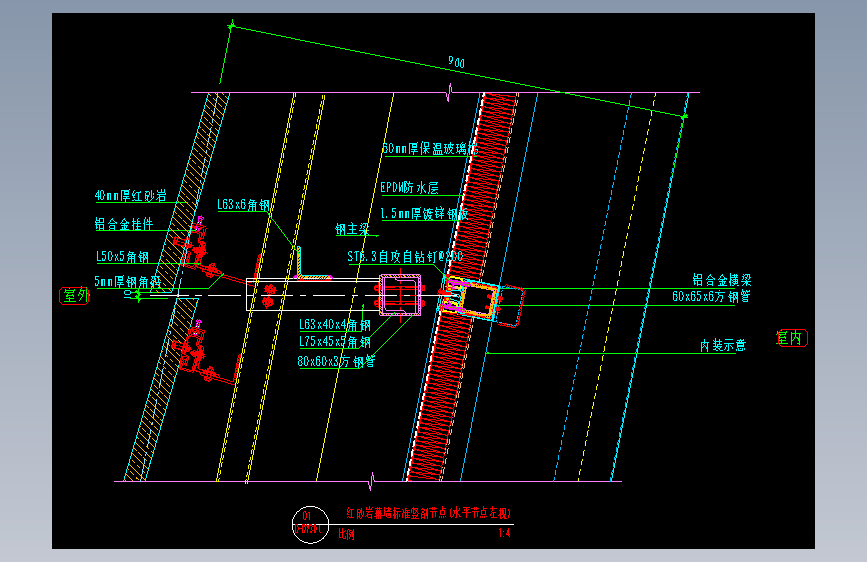
Task: Click the red-boxed '室内' marker
Action: click(x=792, y=337)
